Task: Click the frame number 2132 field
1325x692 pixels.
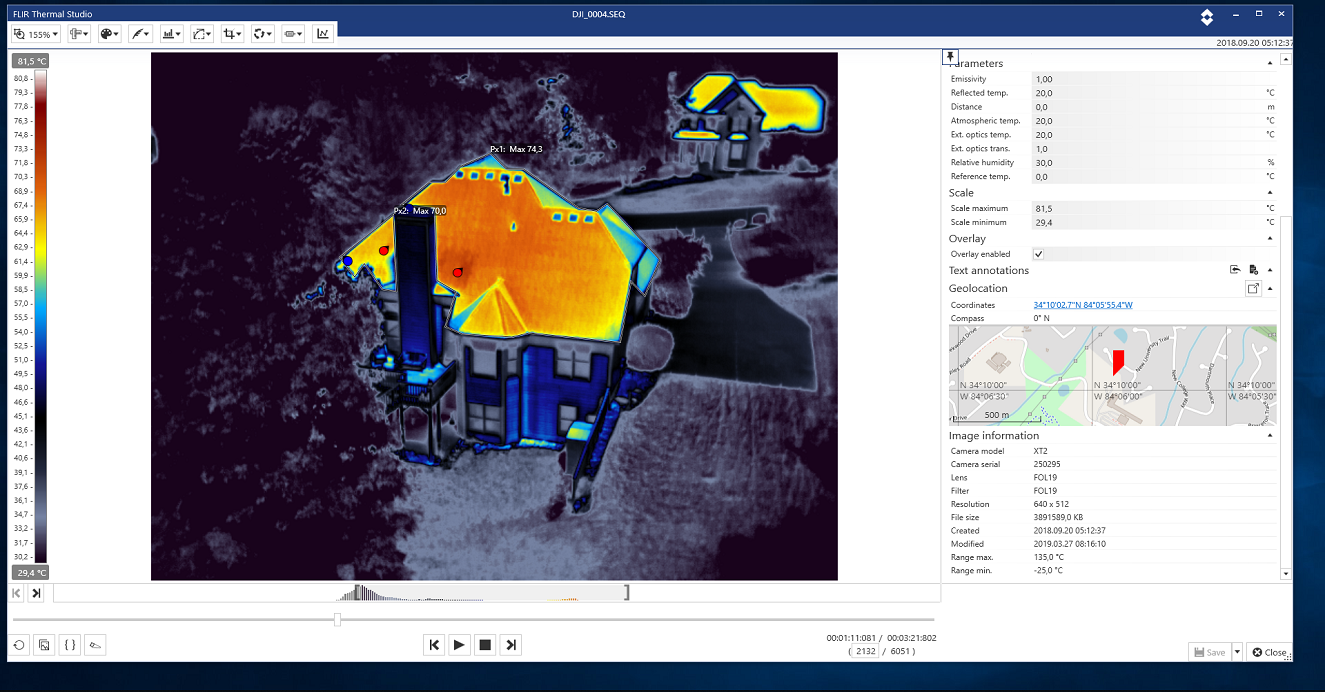Action: (866, 651)
